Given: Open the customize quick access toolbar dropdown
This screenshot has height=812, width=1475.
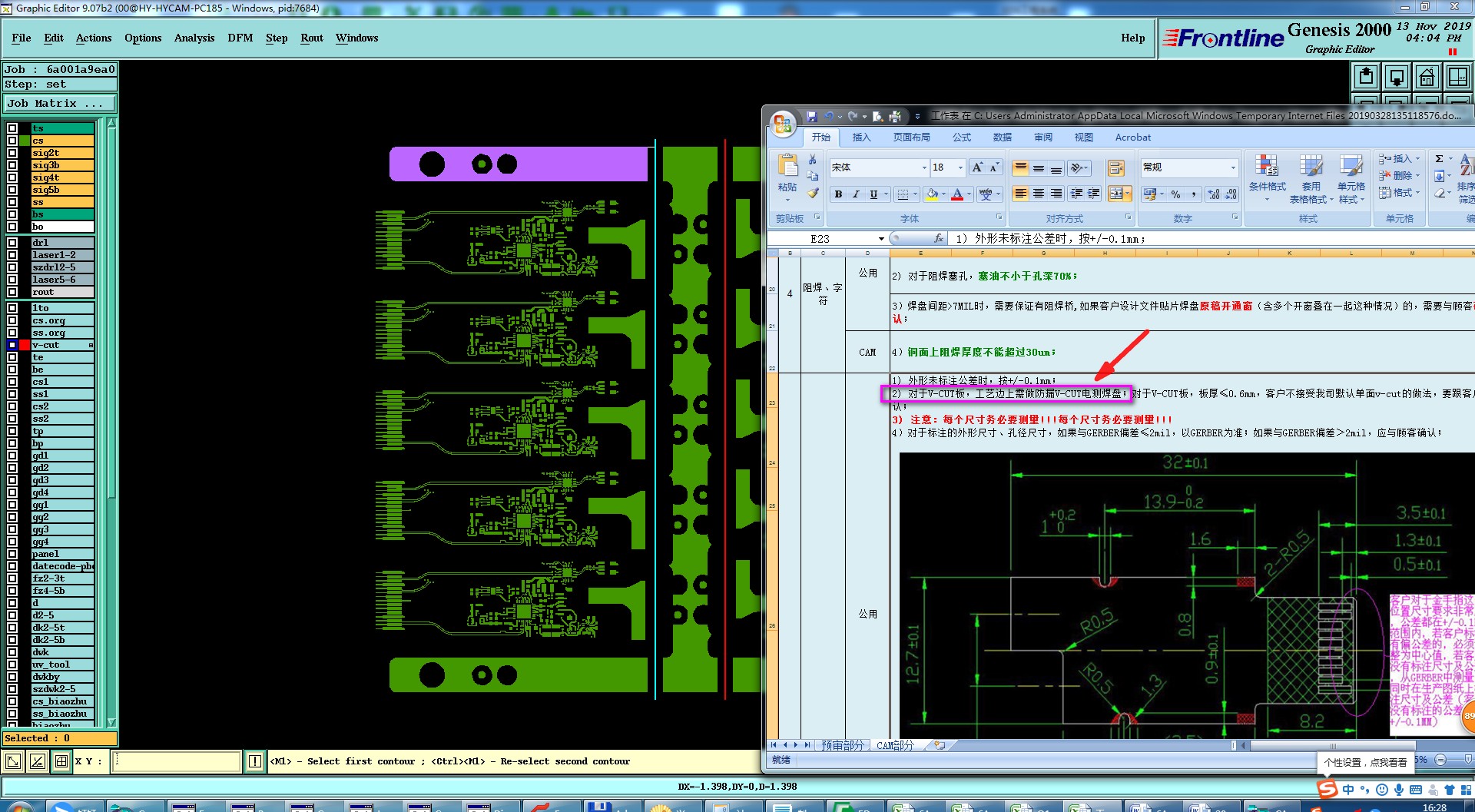Looking at the screenshot, I should coord(917,117).
